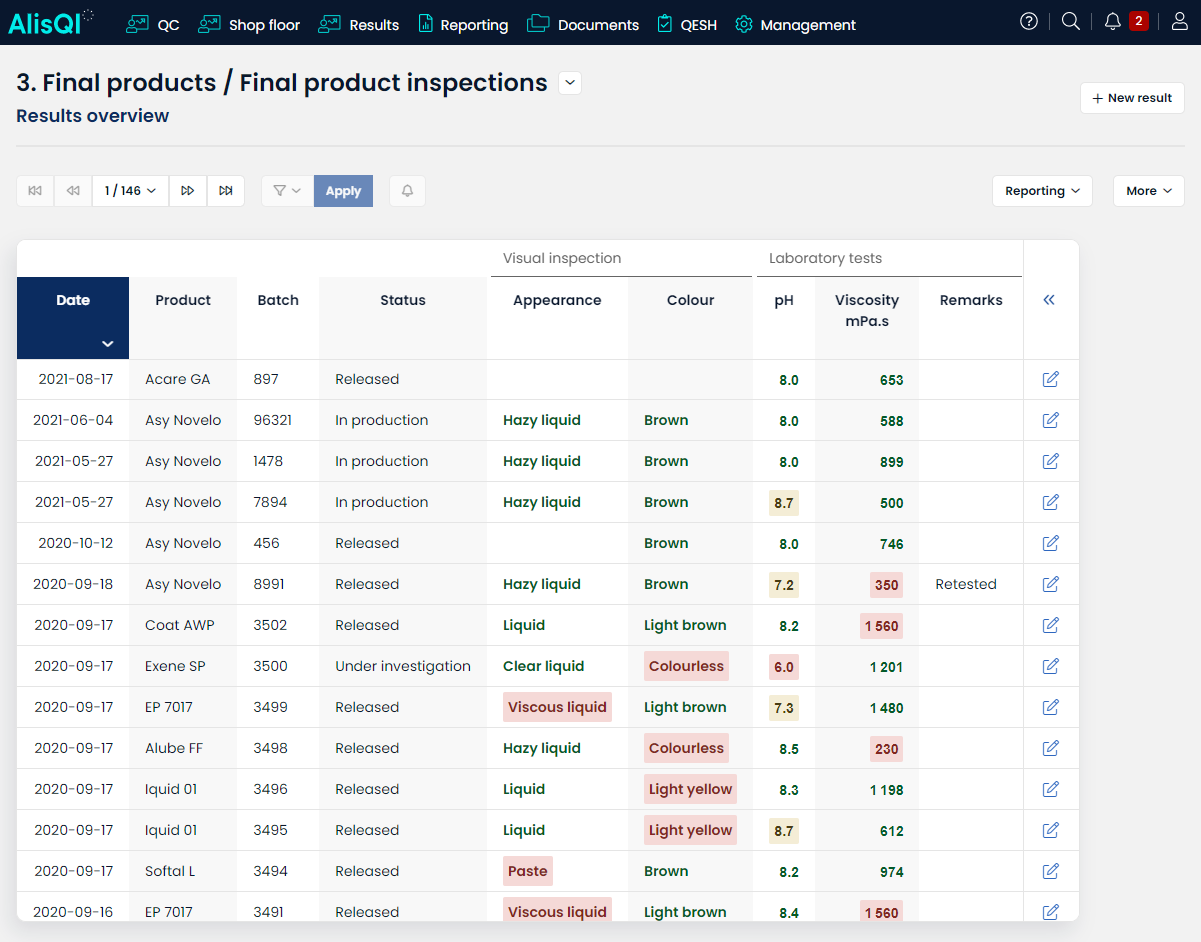Go to the next results page

[188, 191]
